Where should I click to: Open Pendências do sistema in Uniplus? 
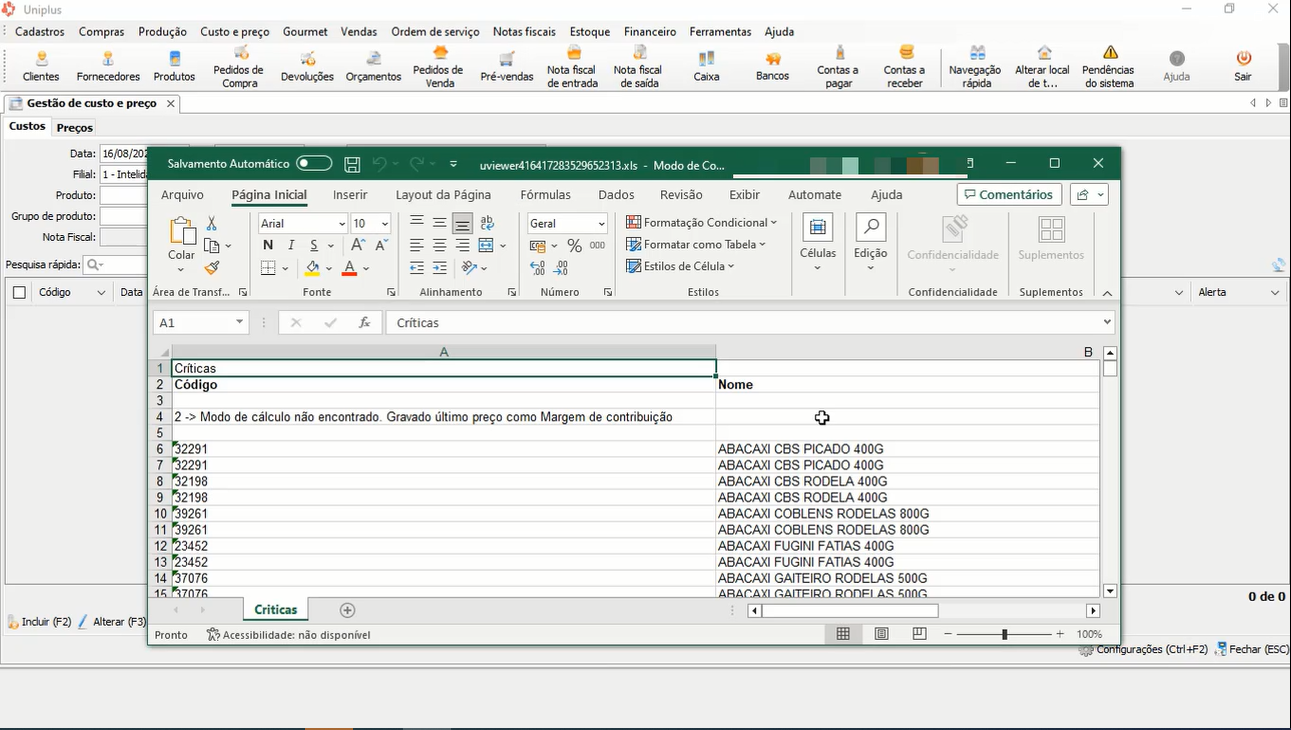1110,66
